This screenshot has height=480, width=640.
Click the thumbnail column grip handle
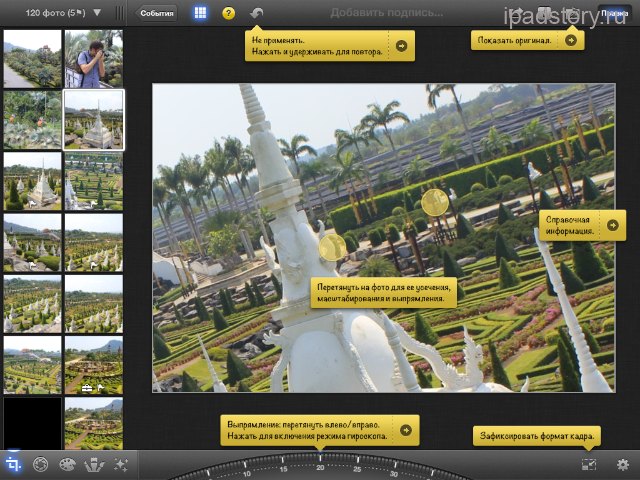click(120, 13)
